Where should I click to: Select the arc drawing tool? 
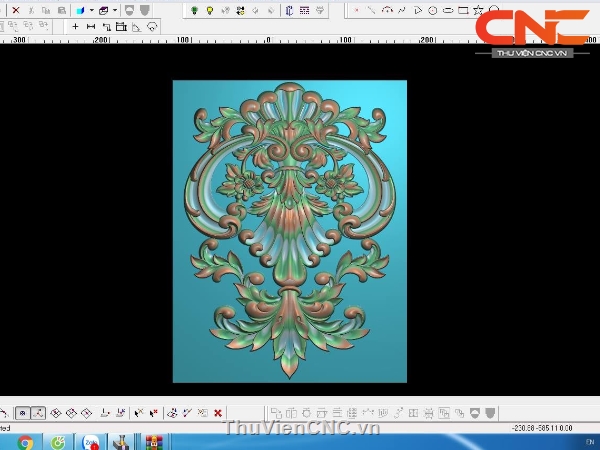(x=387, y=10)
